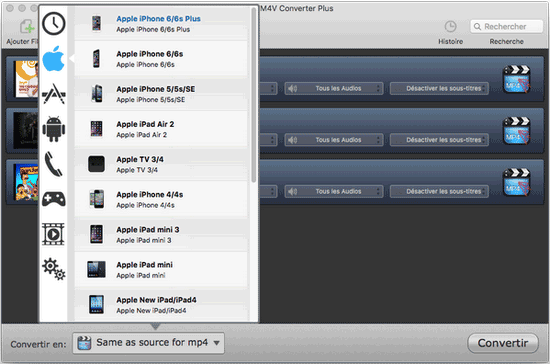Choose Apple iPhone 6/6s Plus profile
Image resolution: width=550 pixels, height=364 pixels.
pyautogui.click(x=161, y=23)
